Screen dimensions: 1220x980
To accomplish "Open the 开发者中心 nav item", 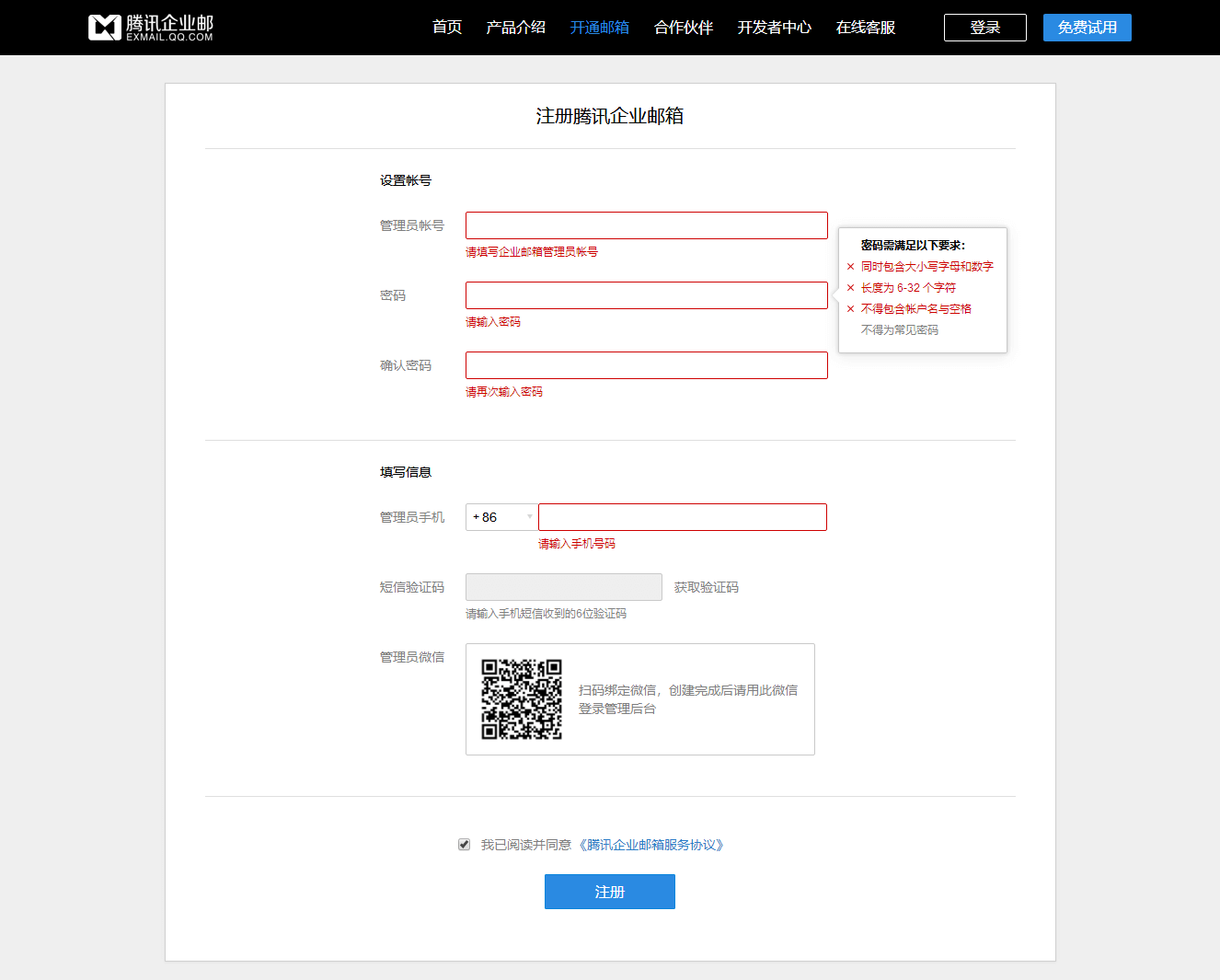I will point(775,28).
